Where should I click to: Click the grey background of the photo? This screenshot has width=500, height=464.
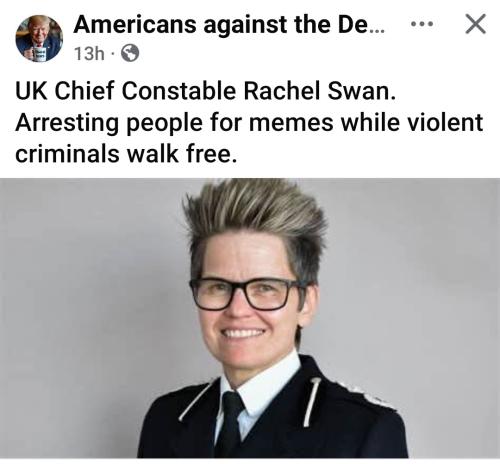click(x=83, y=300)
